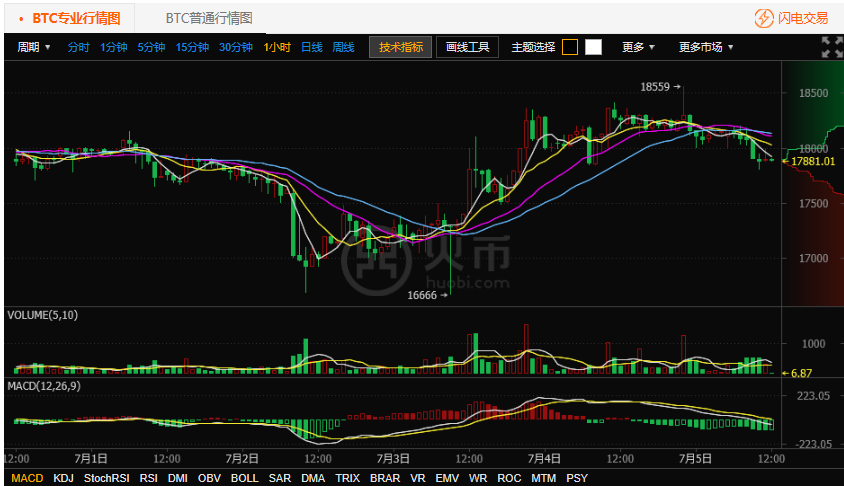Click the 7月3日 date on time axis
Screen dimensions: 844x486
(x=393, y=459)
